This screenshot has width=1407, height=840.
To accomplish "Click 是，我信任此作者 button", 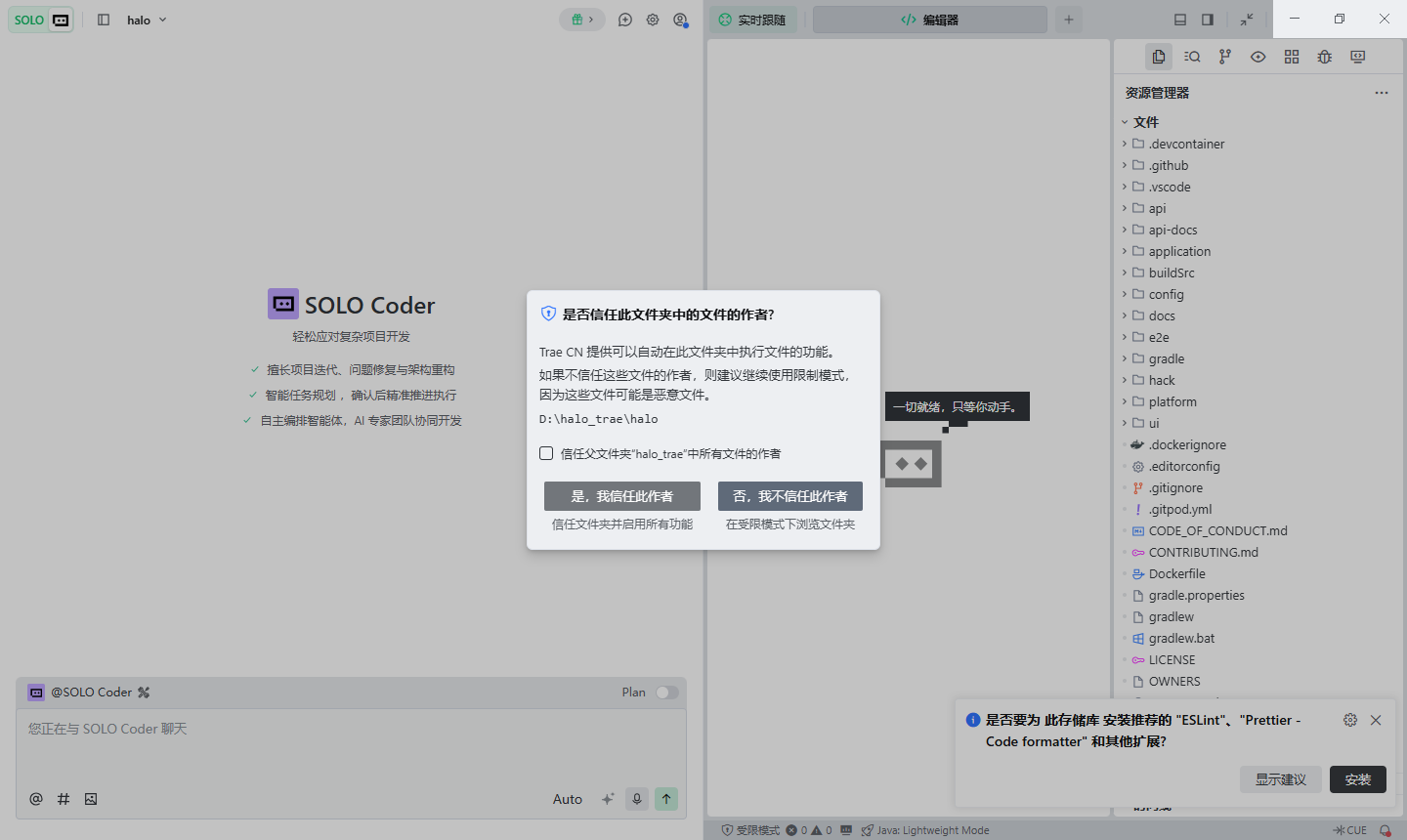I will pos(622,496).
